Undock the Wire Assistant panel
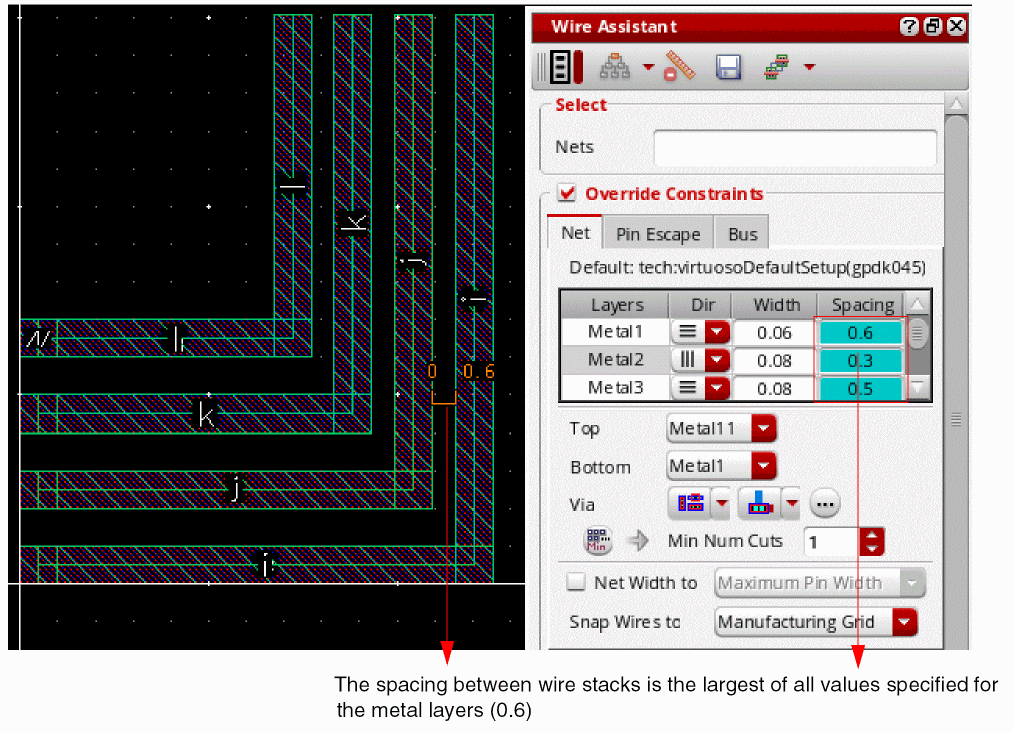This screenshot has width=1013, height=732. (933, 26)
